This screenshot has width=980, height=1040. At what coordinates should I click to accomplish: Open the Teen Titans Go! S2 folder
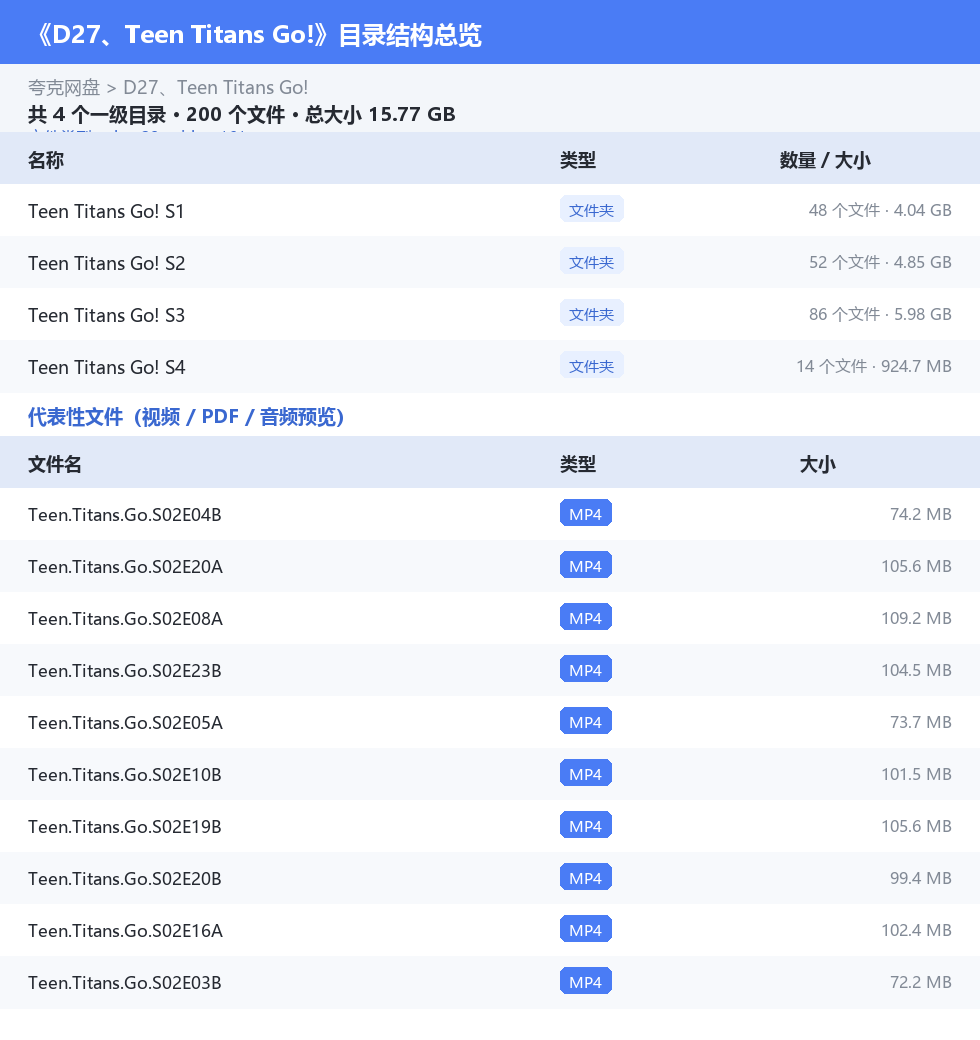pyautogui.click(x=106, y=263)
